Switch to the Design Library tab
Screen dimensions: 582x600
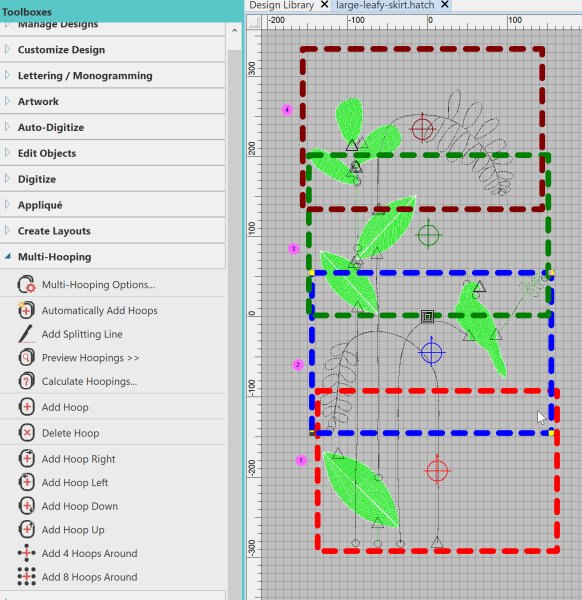pyautogui.click(x=282, y=5)
